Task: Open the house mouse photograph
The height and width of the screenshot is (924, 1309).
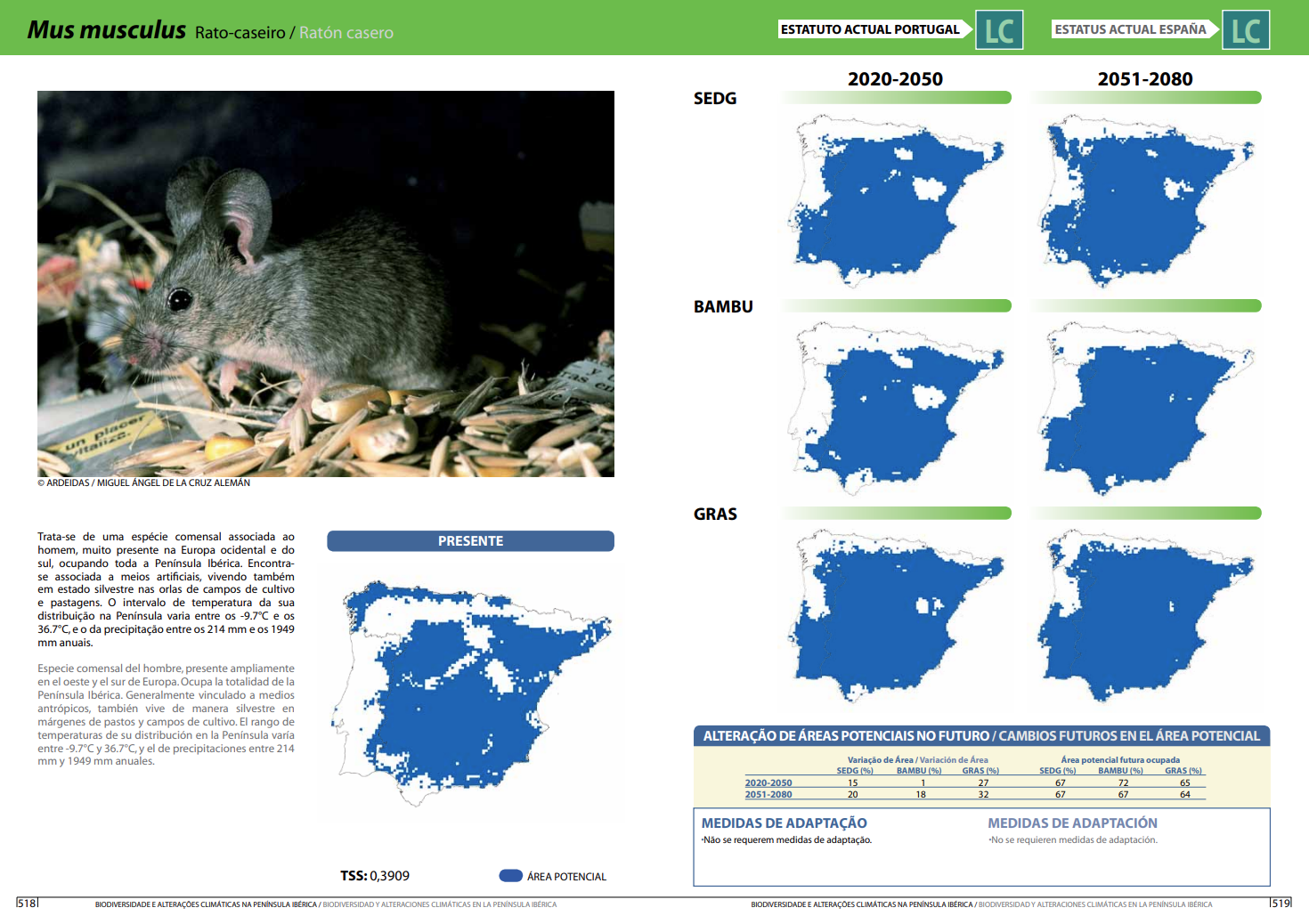Action: [x=326, y=284]
